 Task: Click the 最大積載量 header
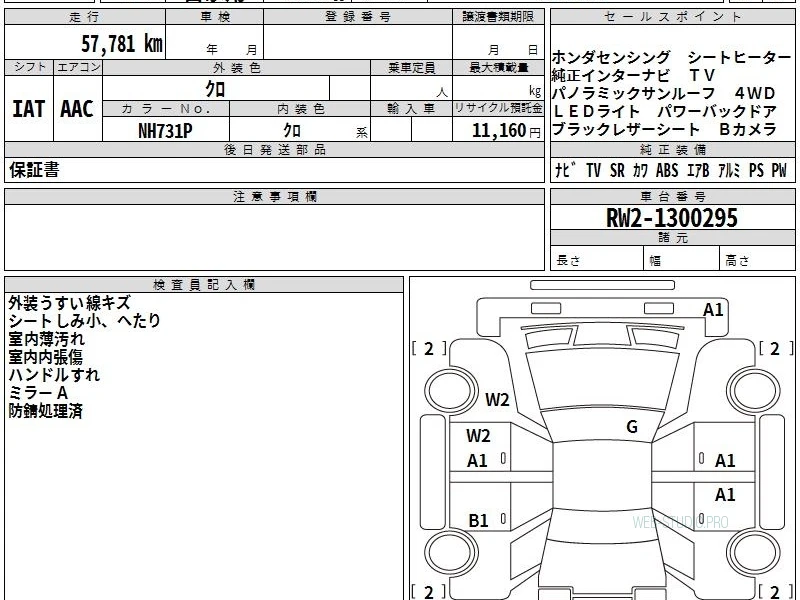pos(498,68)
